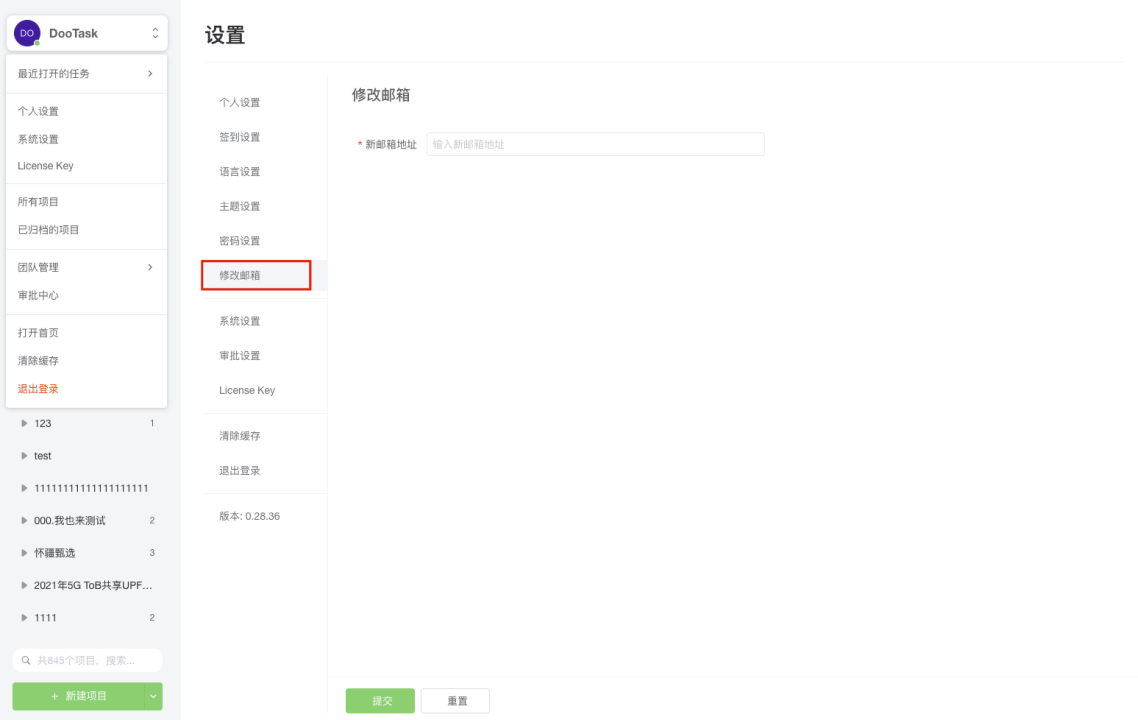The width and height of the screenshot is (1138, 720).
Task: Expand the 怀疆甄选 project
Action: pos(24,552)
